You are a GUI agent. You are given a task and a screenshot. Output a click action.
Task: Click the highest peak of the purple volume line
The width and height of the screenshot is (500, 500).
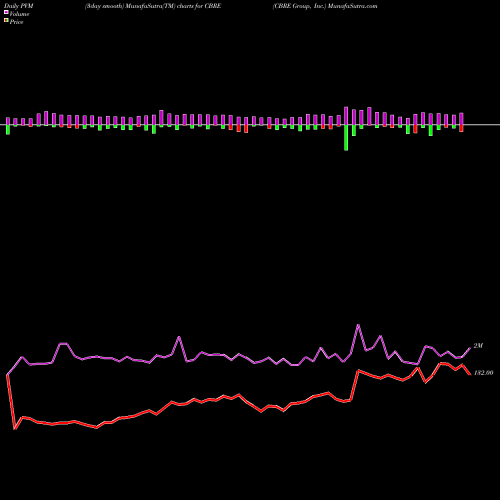point(358,325)
